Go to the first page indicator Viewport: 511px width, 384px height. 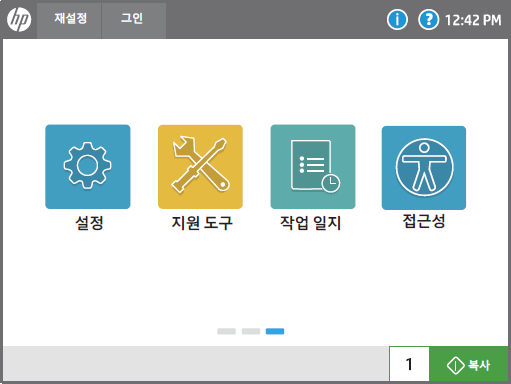[226, 331]
